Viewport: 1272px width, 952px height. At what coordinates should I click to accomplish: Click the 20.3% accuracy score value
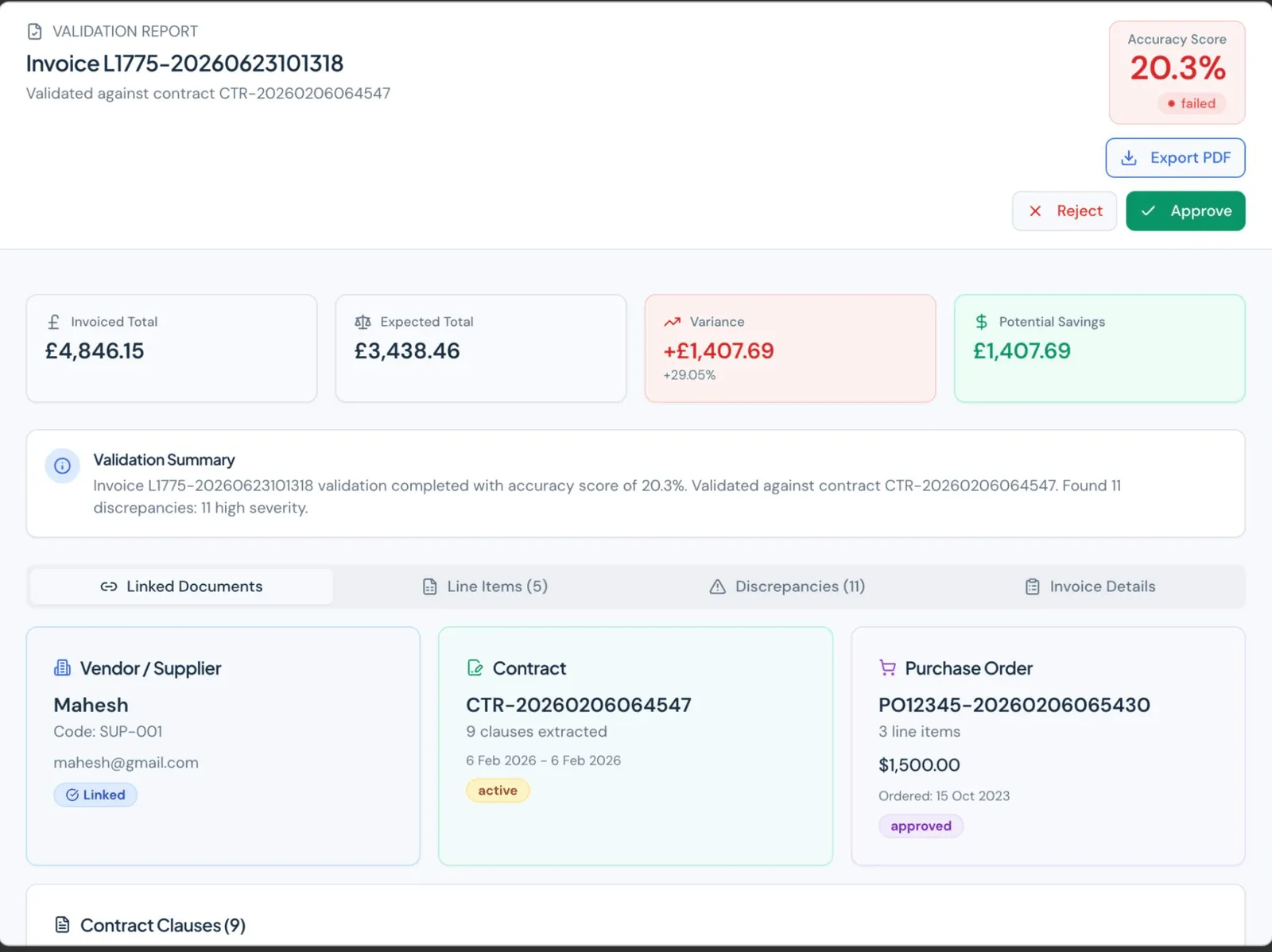point(1177,68)
